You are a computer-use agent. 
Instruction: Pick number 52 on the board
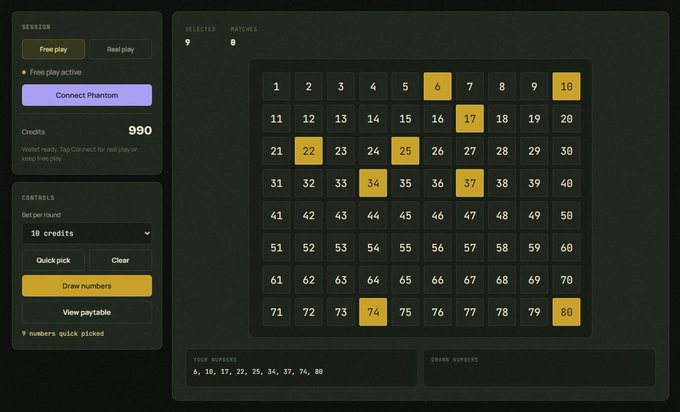coord(309,248)
